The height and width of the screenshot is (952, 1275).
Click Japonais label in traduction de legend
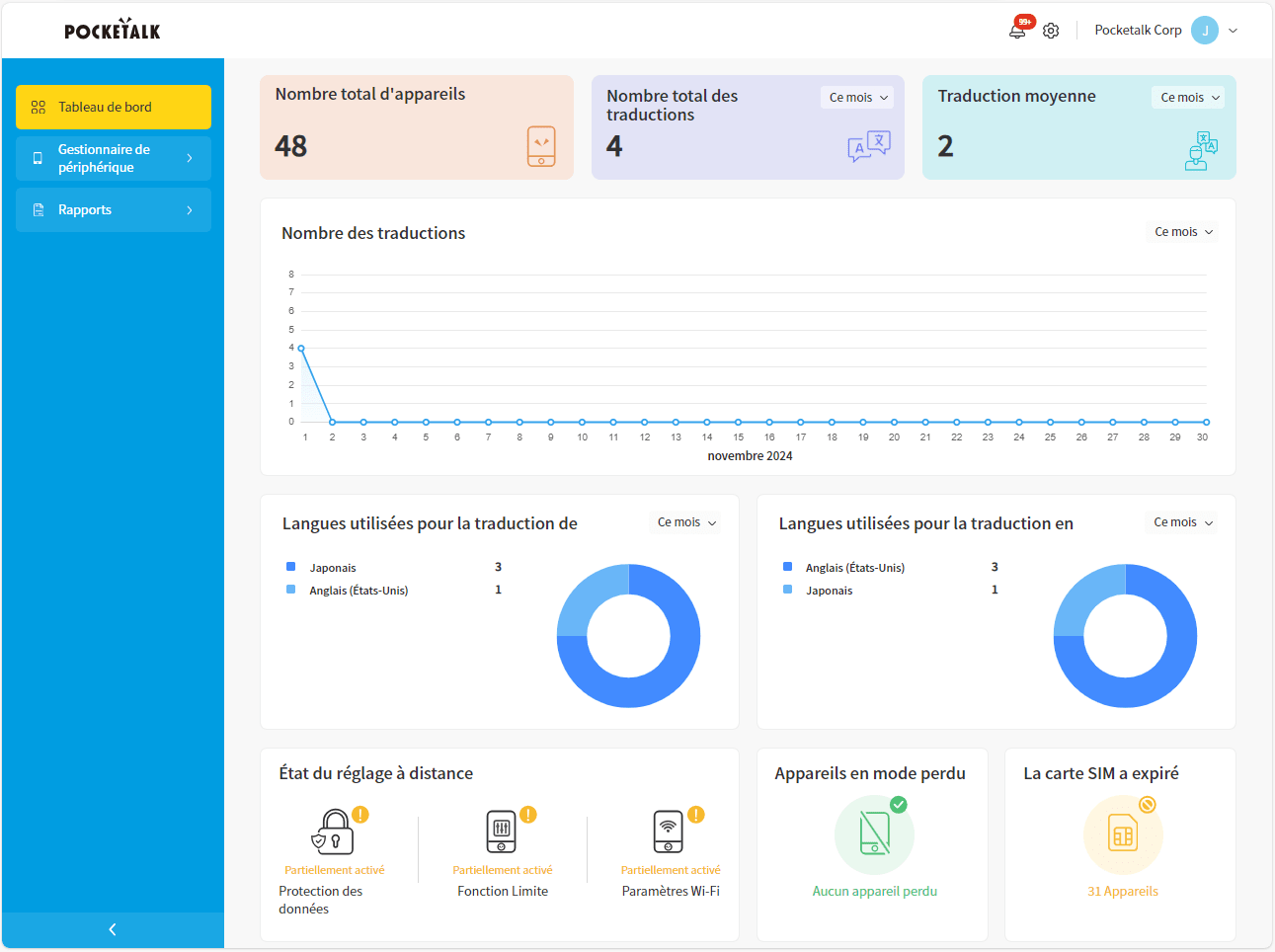click(x=333, y=568)
